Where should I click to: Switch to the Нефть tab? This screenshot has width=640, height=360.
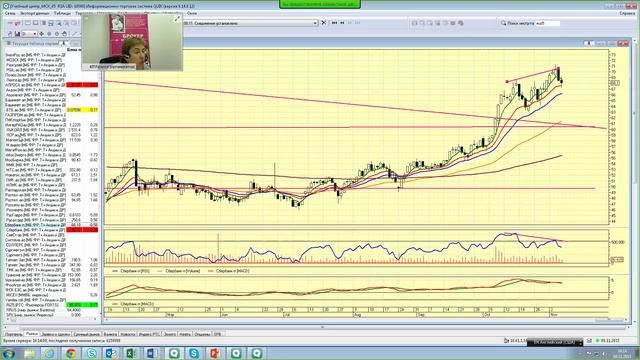(185, 334)
